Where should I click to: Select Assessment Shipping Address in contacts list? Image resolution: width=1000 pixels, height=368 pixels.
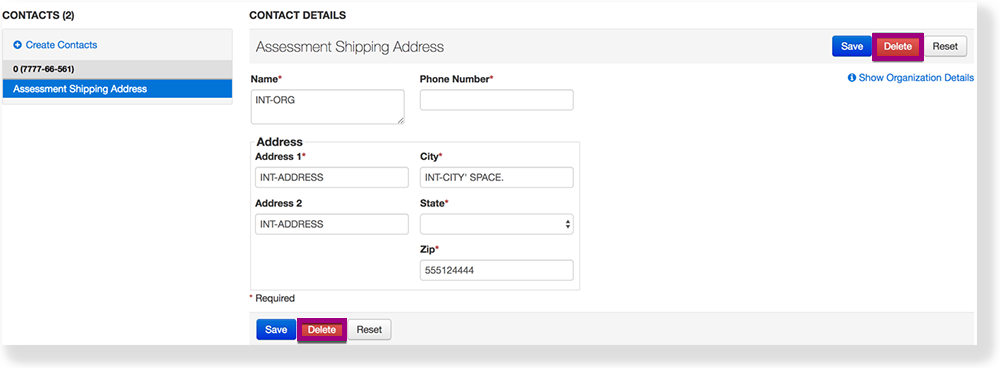click(117, 89)
